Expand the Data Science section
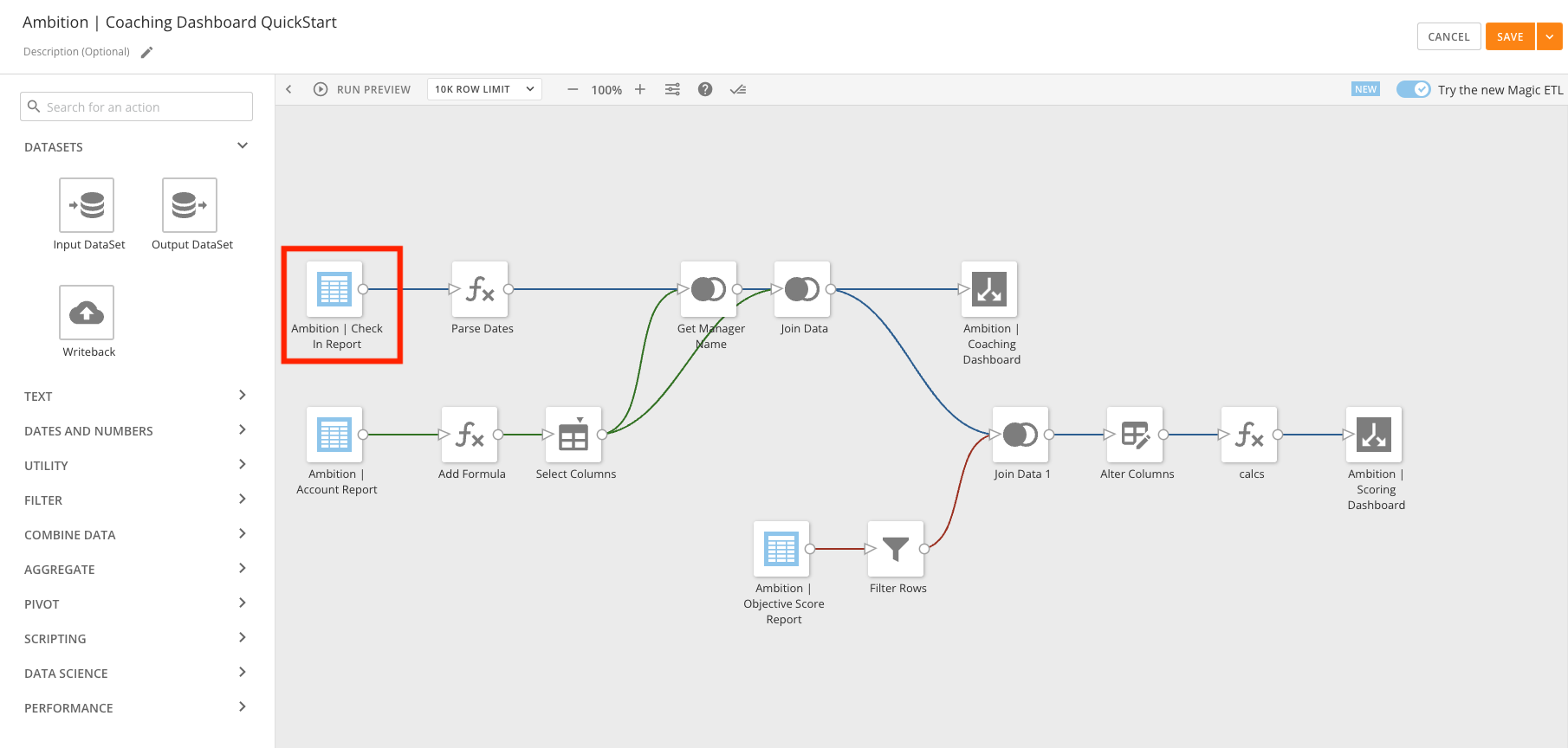1568x748 pixels. (x=243, y=673)
